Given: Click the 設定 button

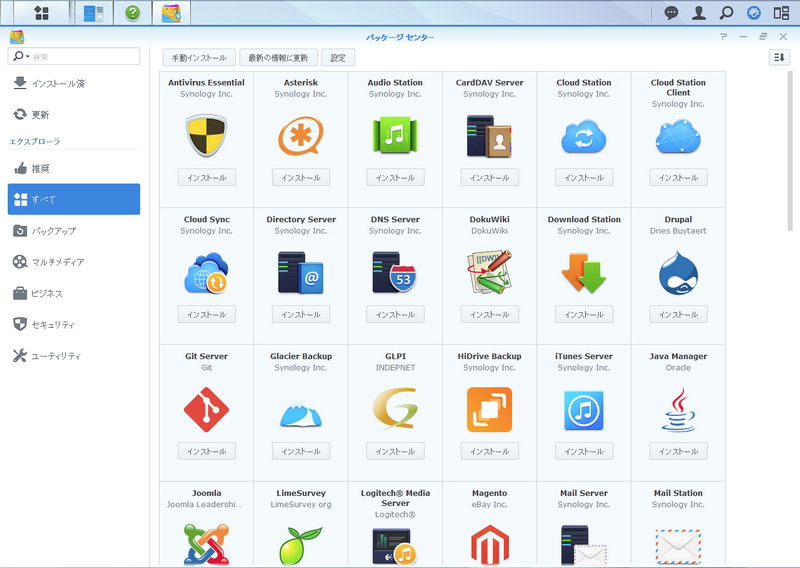Looking at the screenshot, I should point(338,58).
